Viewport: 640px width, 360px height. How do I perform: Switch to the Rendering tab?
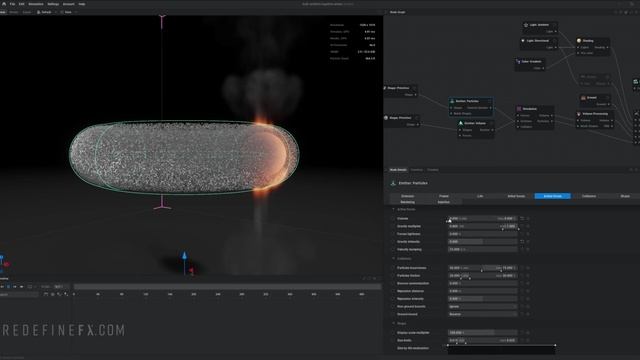(407, 202)
